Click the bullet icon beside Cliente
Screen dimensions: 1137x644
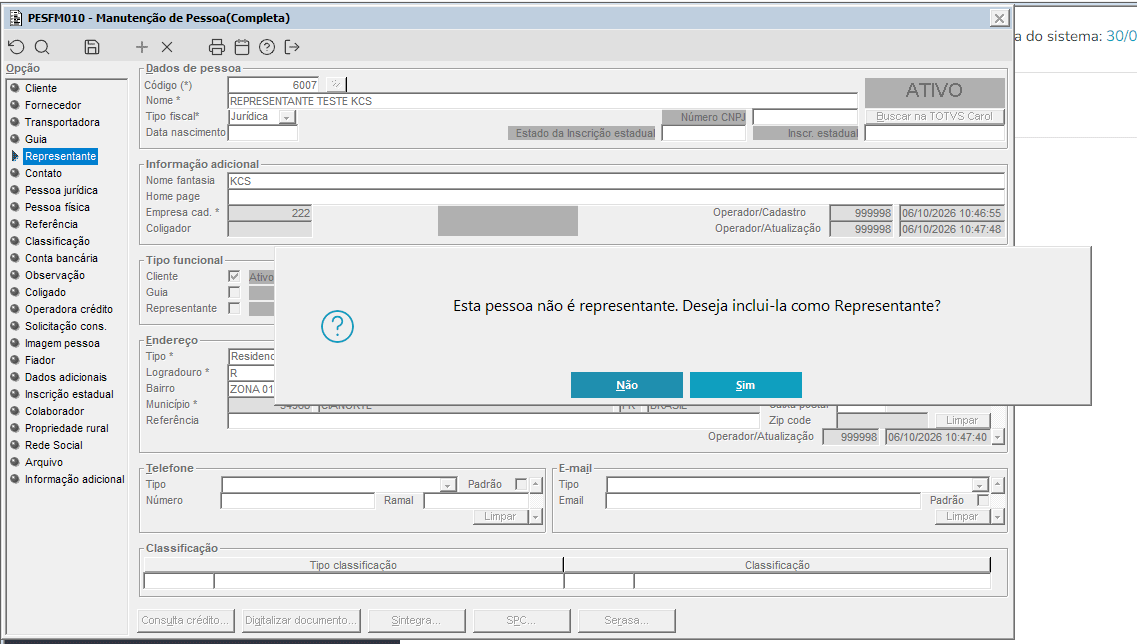(x=15, y=88)
